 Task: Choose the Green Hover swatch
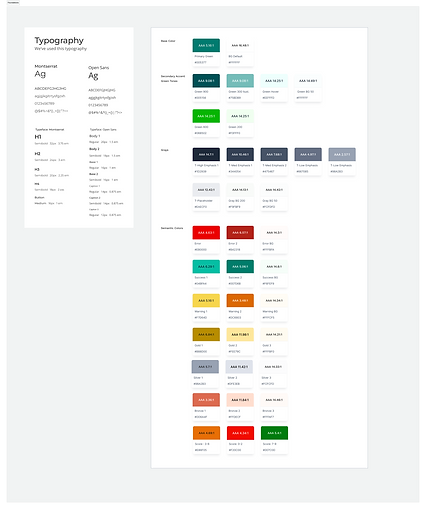point(274,81)
